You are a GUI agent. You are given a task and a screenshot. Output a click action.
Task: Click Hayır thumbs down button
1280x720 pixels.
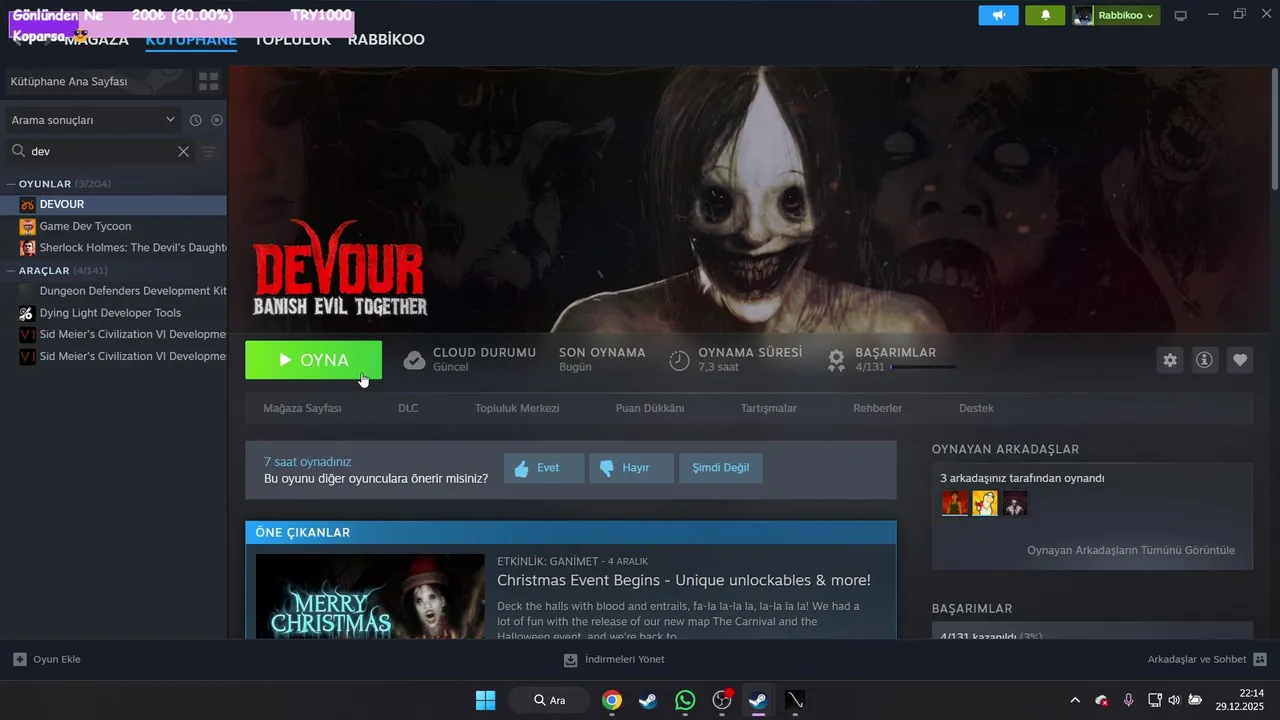tap(631, 468)
